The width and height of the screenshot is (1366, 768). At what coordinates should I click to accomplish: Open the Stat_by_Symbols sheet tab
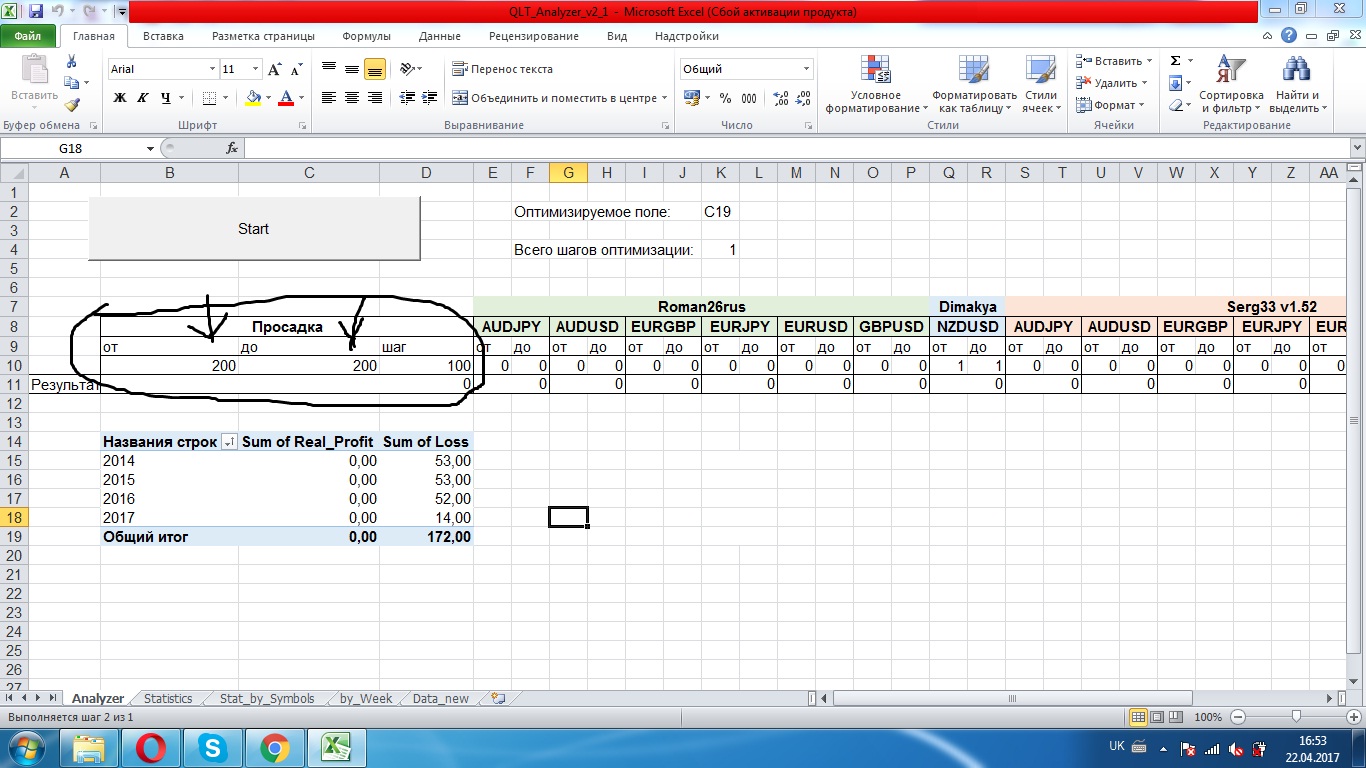click(267, 699)
